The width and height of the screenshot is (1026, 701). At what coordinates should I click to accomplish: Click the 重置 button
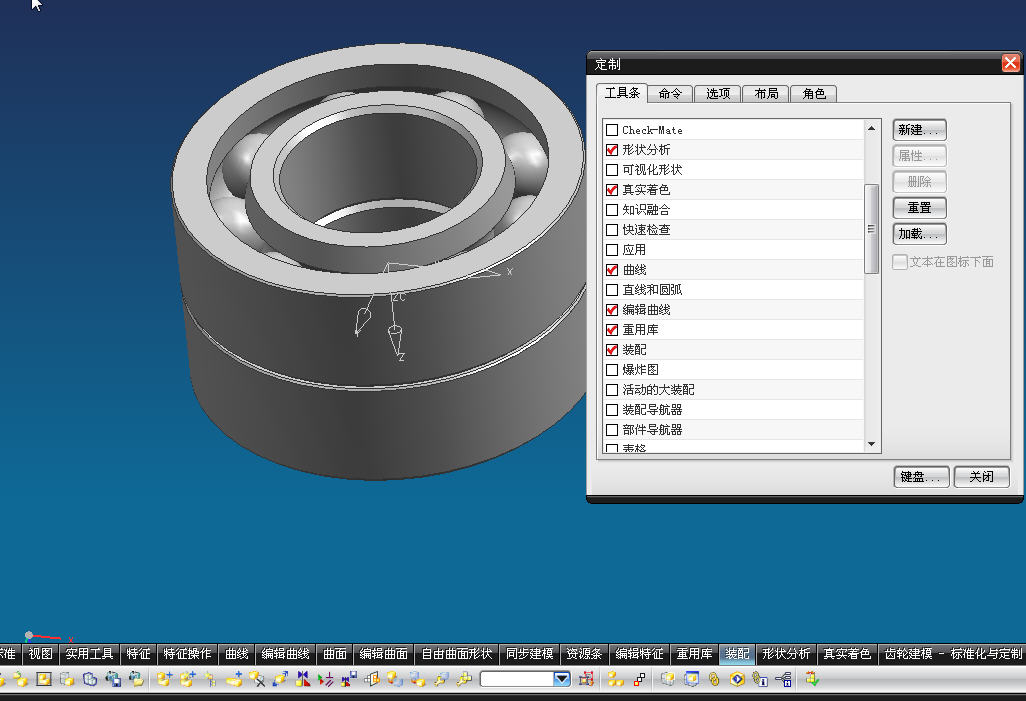click(x=919, y=207)
